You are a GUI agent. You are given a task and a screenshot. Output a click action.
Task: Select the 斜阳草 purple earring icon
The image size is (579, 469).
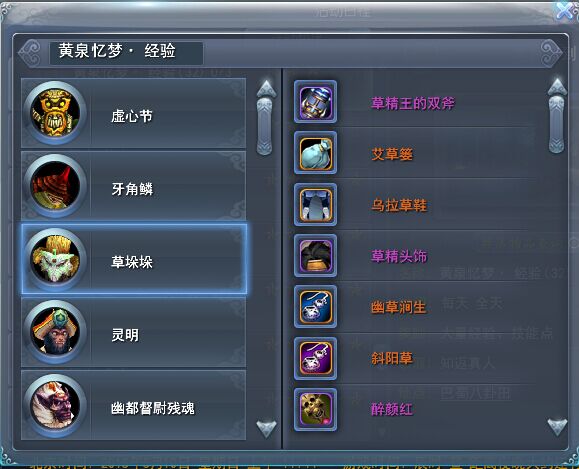coord(315,358)
